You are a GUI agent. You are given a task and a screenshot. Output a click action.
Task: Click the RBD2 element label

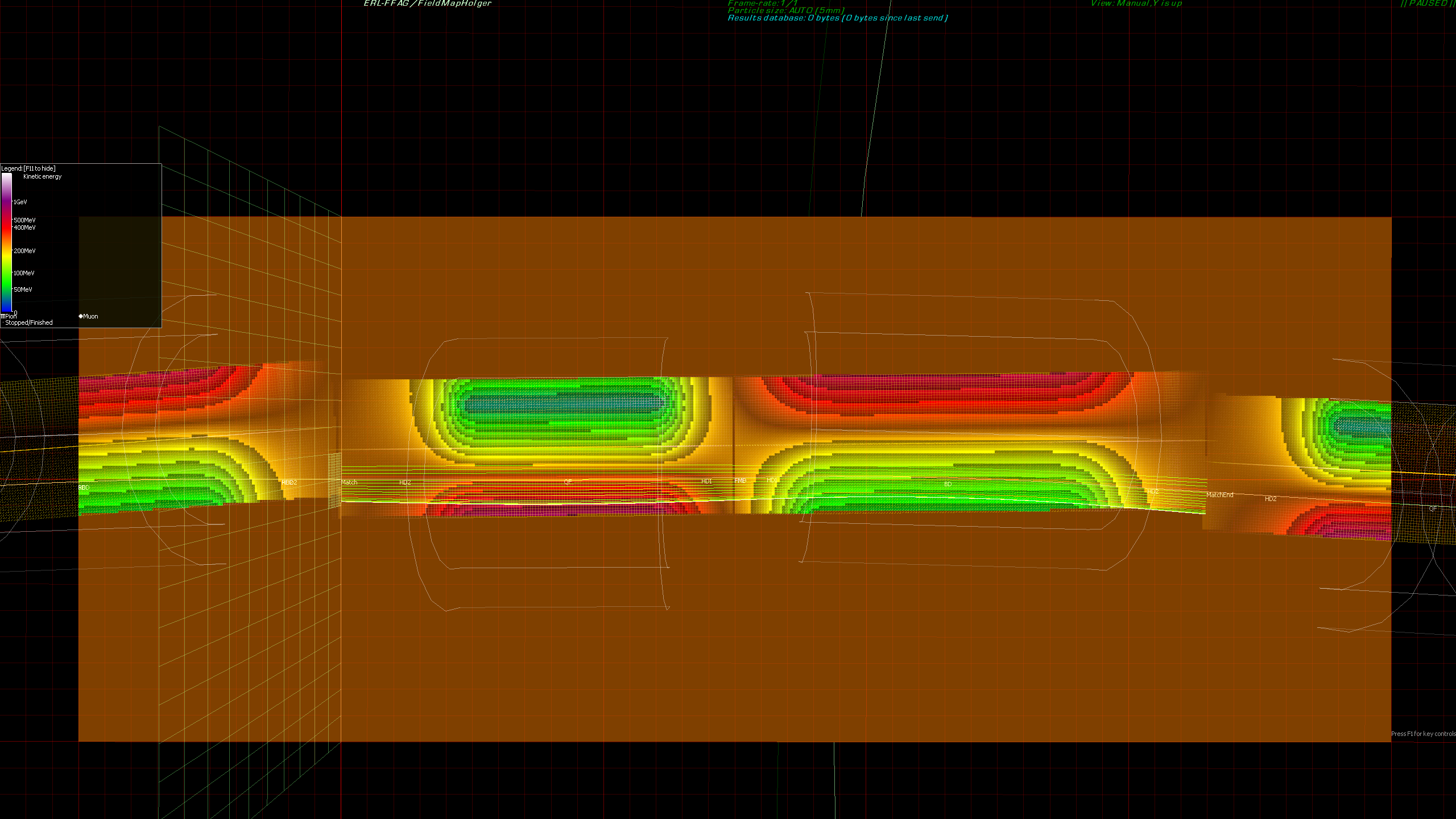289,482
